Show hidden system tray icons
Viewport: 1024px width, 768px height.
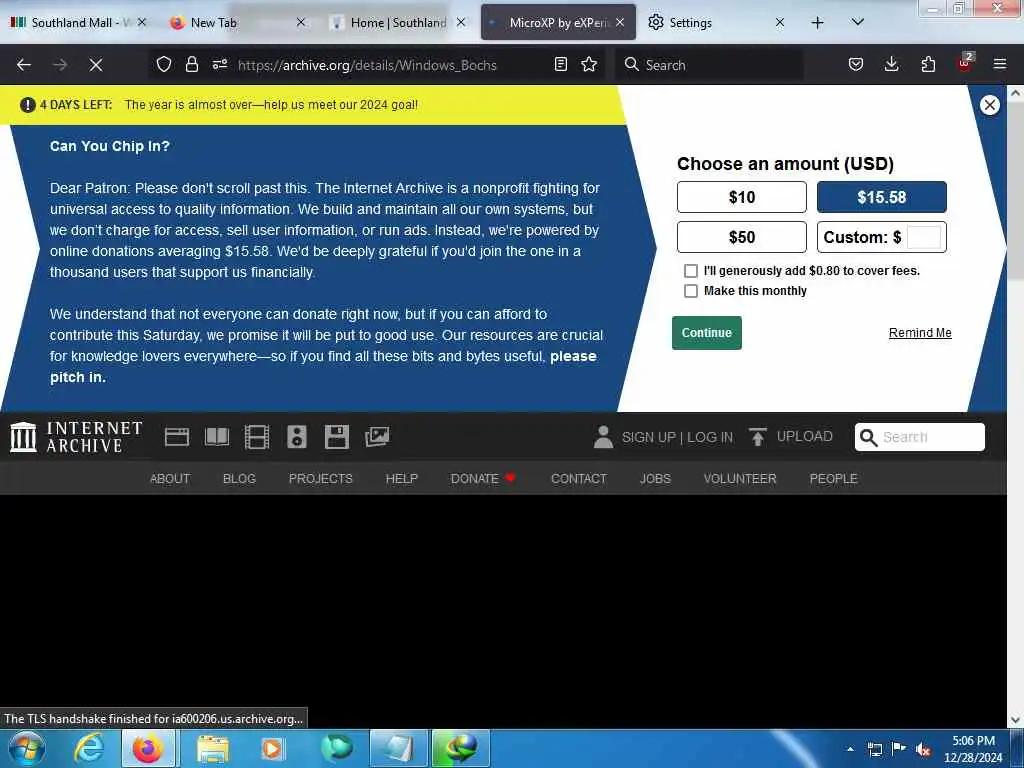click(x=850, y=749)
